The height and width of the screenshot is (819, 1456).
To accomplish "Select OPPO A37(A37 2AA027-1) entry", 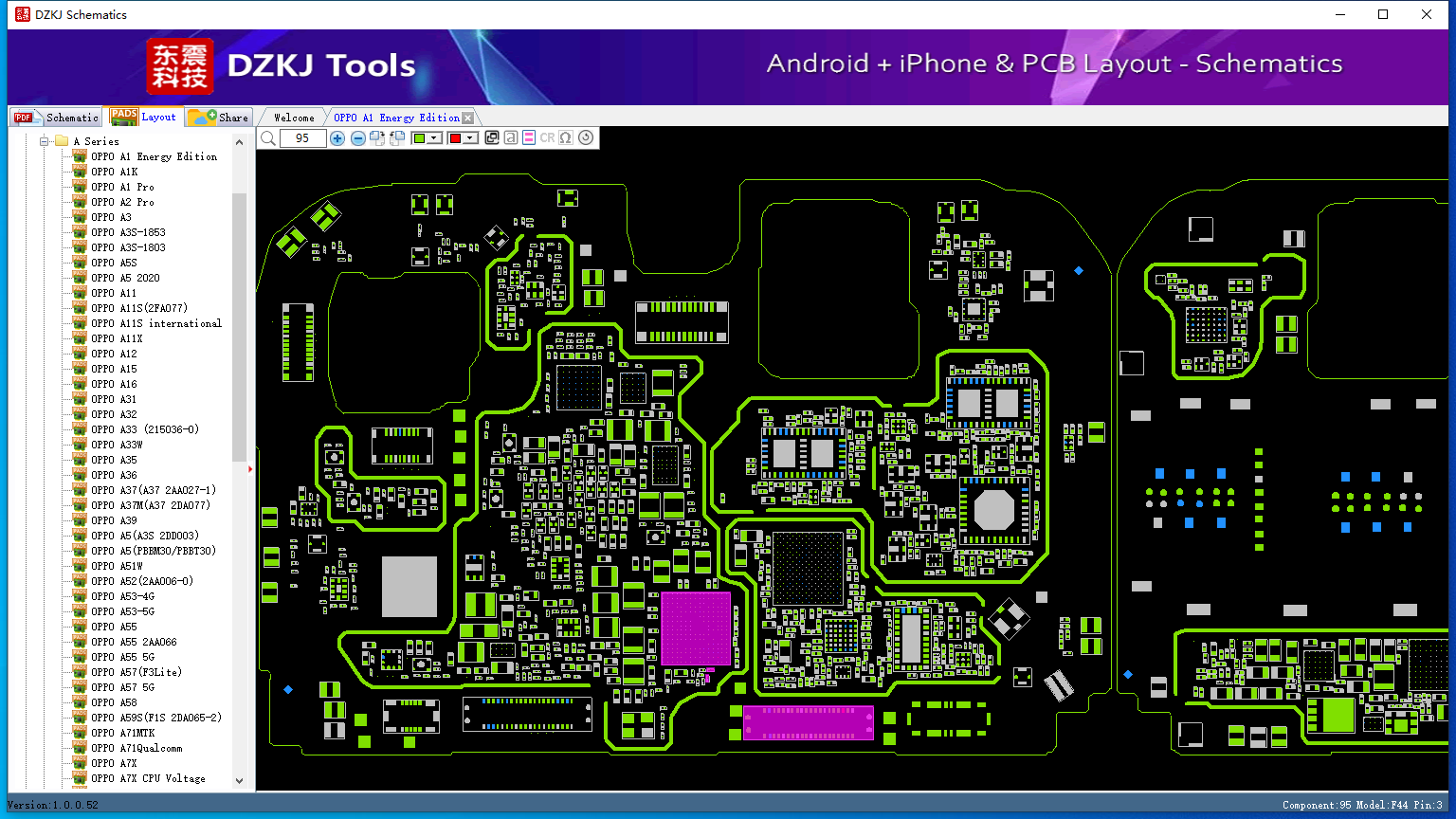I will pos(154,490).
